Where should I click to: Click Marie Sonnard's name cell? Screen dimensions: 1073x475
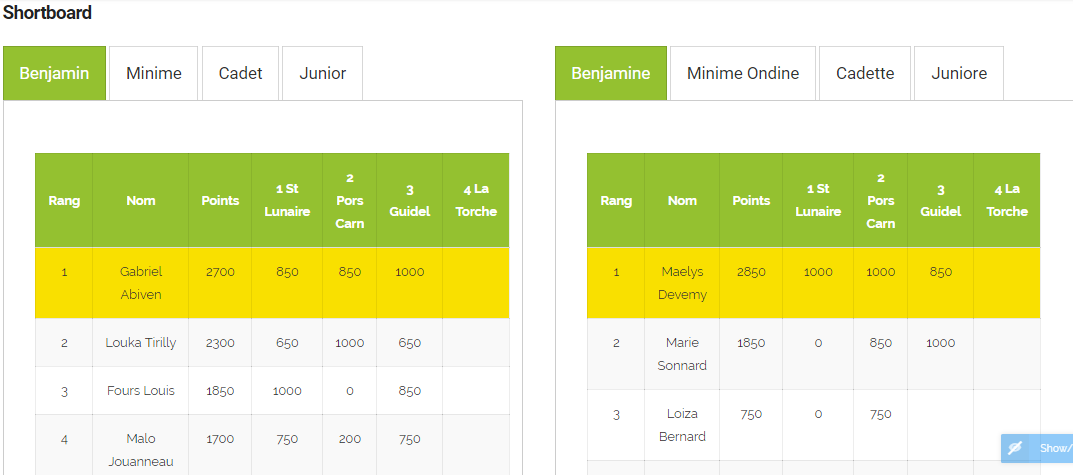(682, 354)
